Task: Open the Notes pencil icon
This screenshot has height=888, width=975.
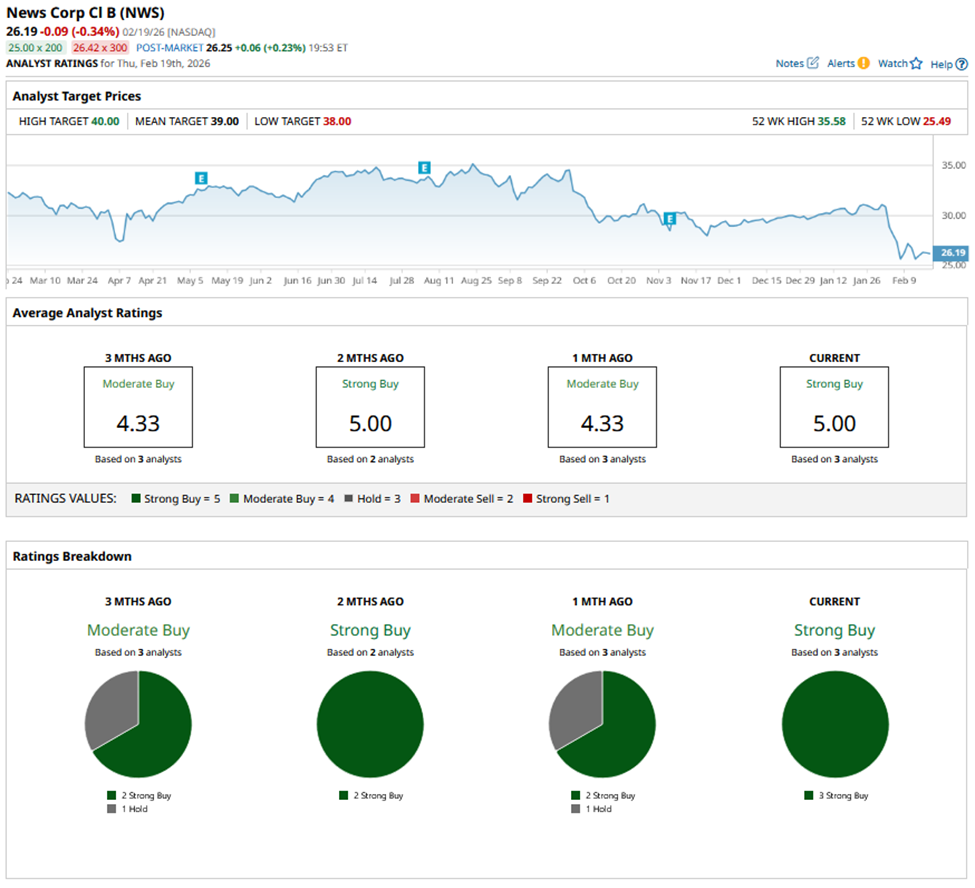Action: (812, 63)
